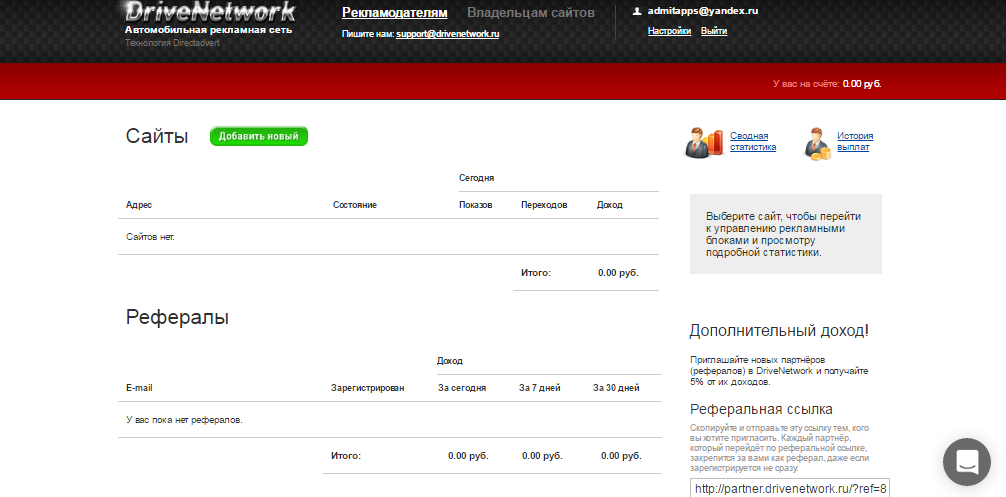
Task: Click the Выйти logout link
Action: 713,31
